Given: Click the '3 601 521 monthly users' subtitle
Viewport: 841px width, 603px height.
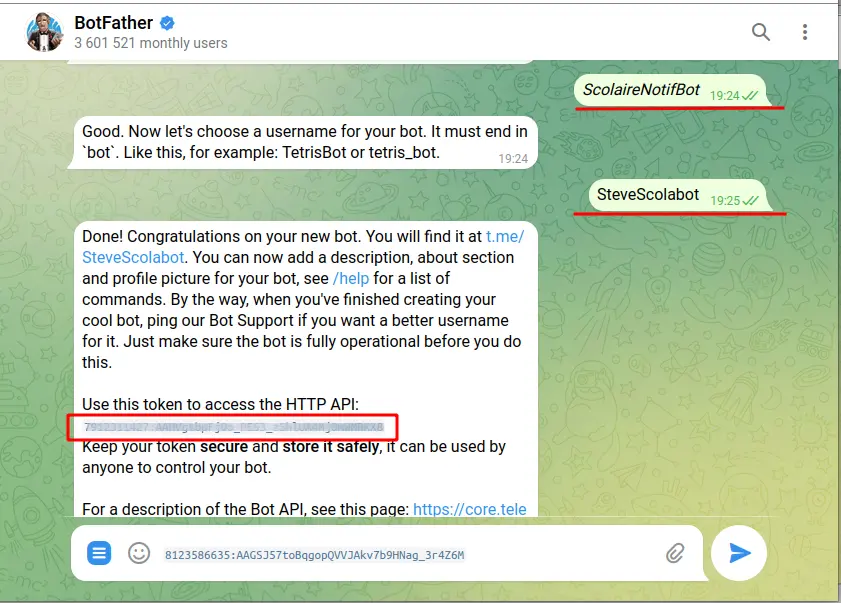Looking at the screenshot, I should pyautogui.click(x=151, y=43).
